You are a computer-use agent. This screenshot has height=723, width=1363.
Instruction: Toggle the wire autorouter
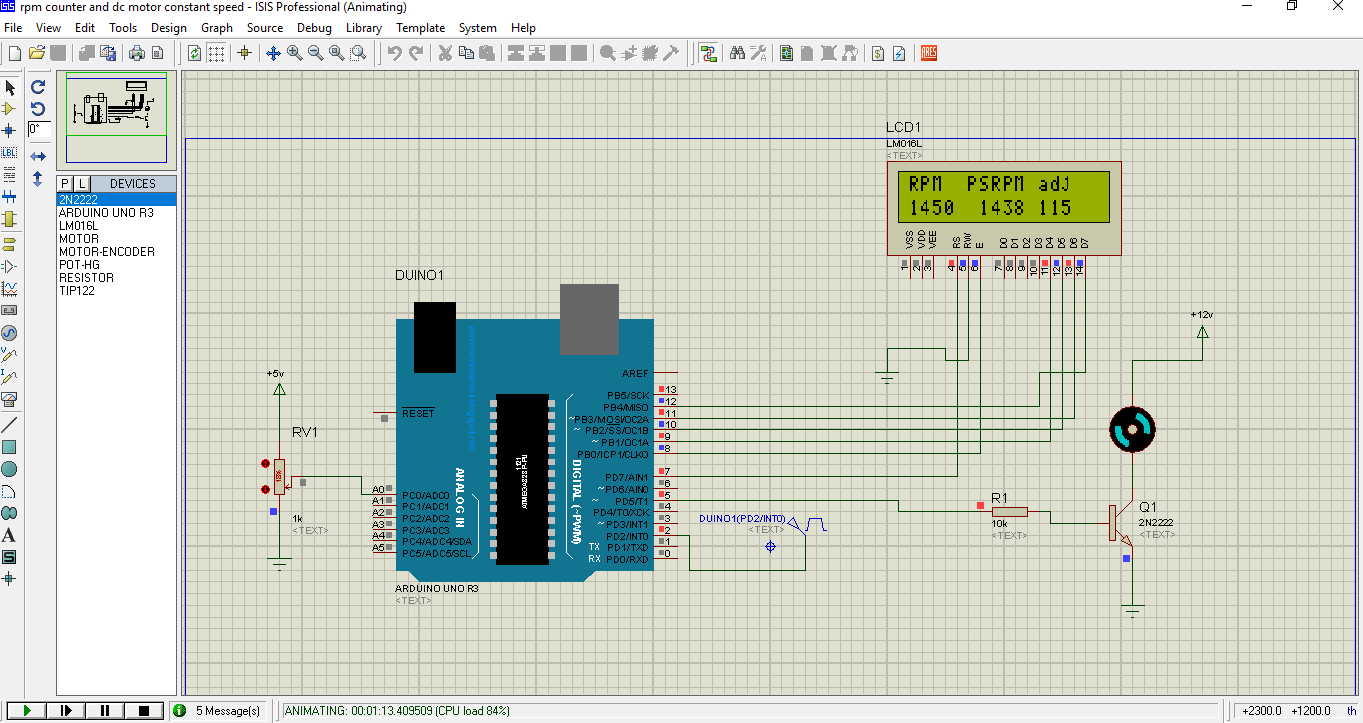point(708,52)
